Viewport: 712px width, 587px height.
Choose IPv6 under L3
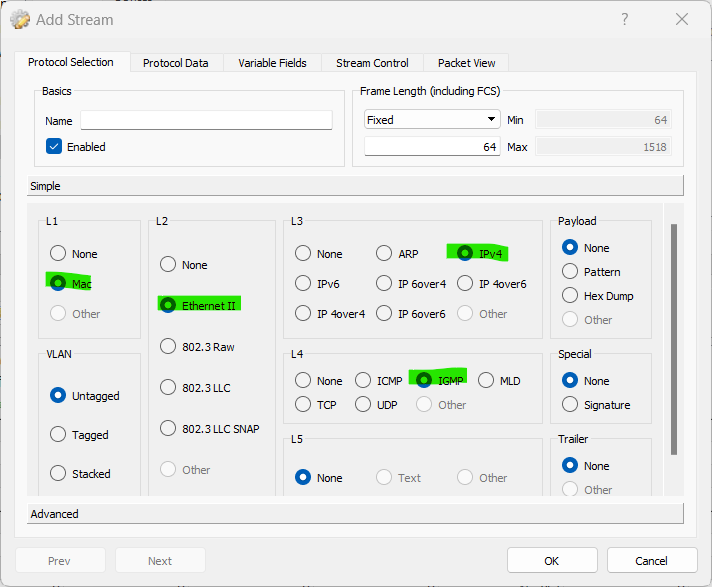(317, 283)
